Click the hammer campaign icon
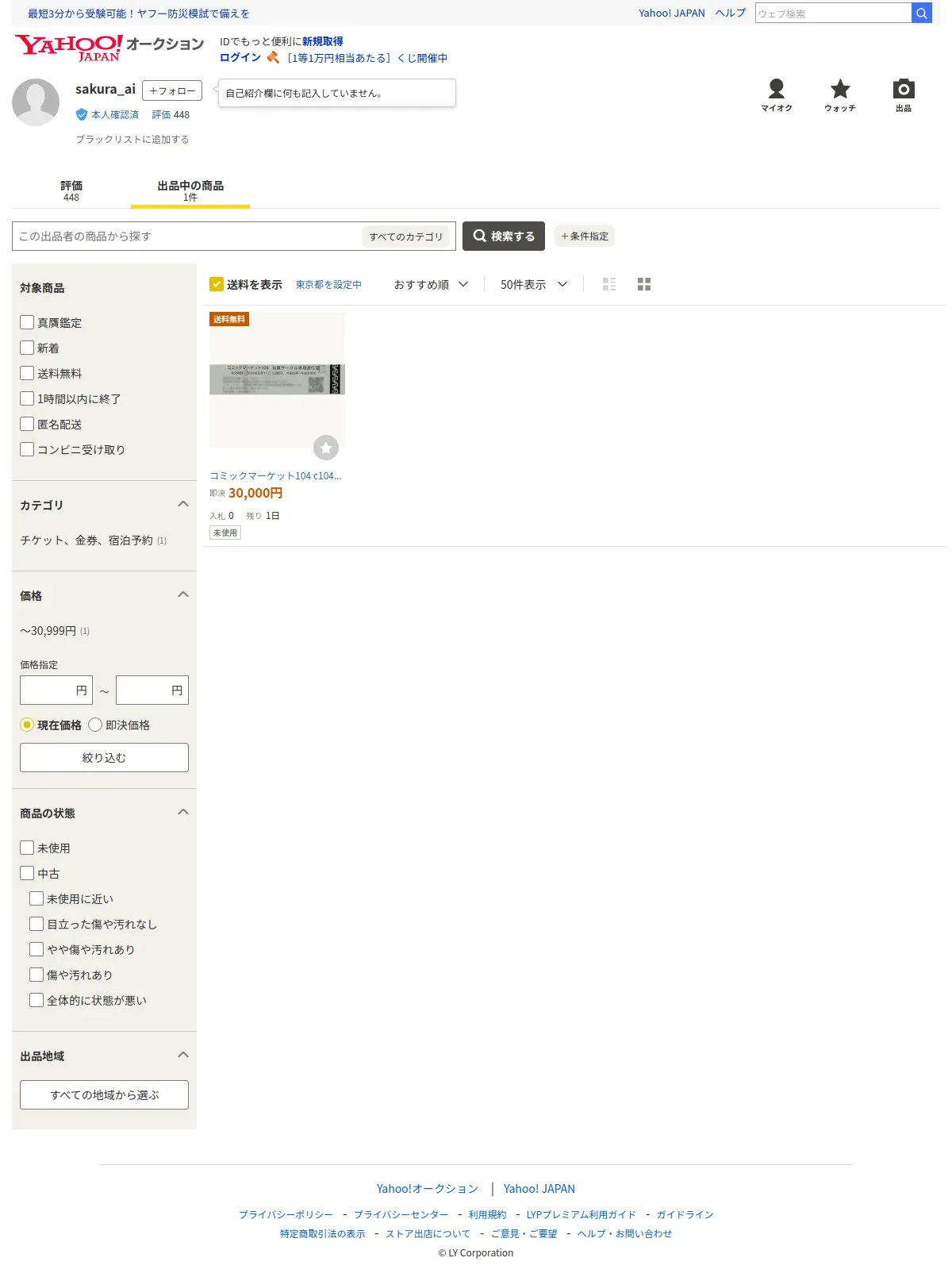Screen dimensions: 952x1273 [273, 57]
